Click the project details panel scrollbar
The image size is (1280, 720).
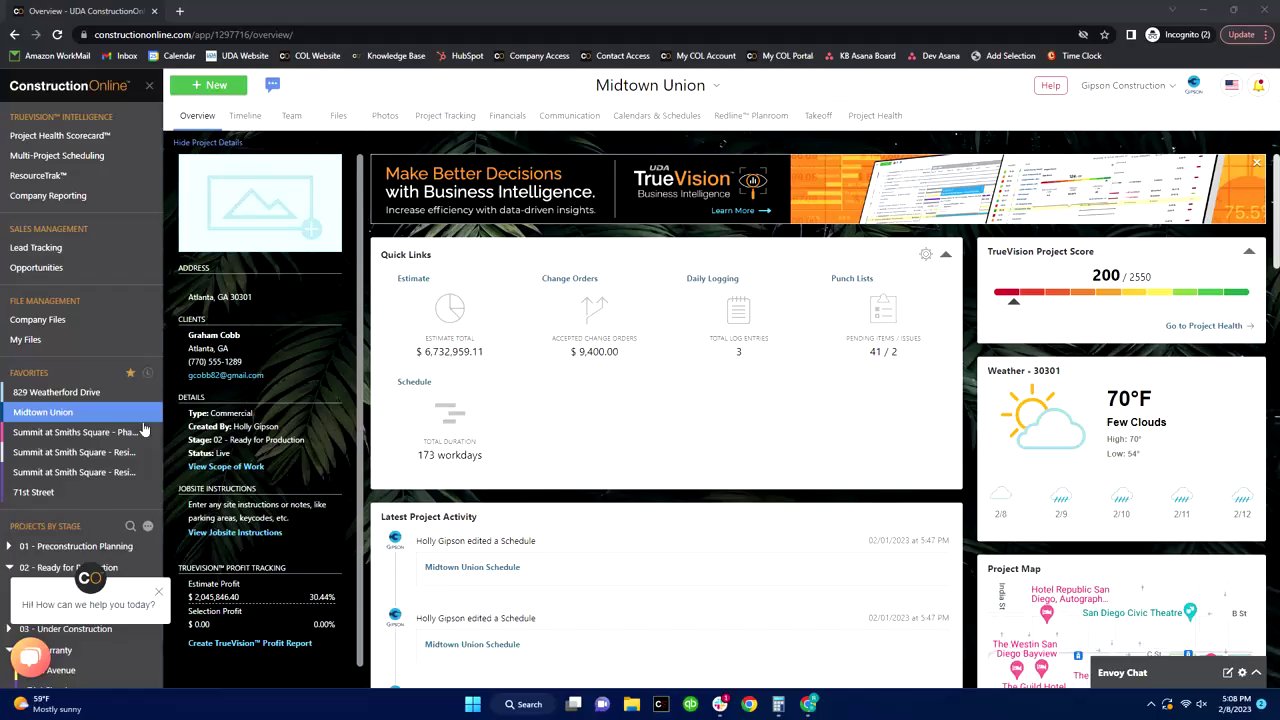(x=360, y=410)
